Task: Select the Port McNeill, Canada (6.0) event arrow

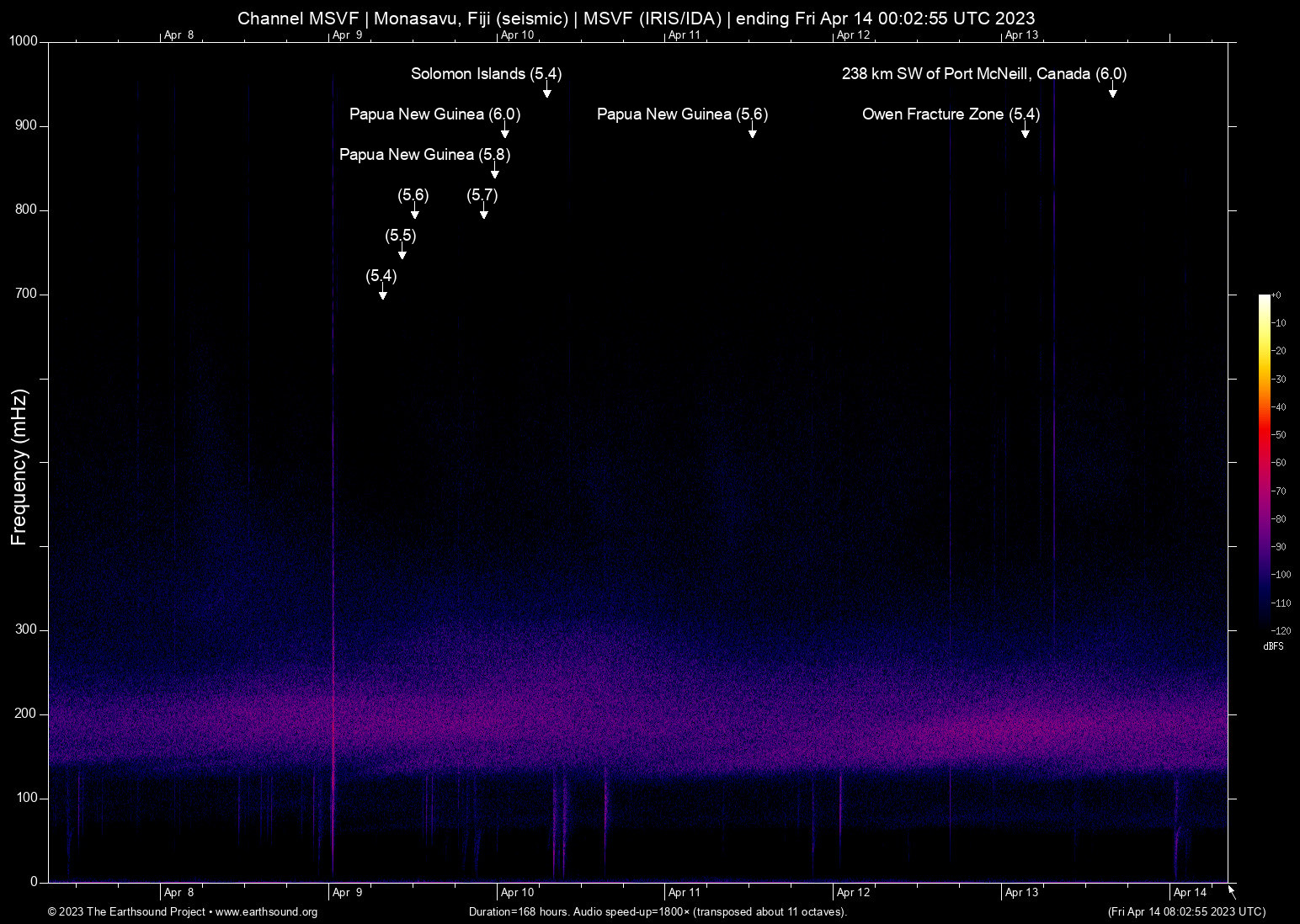Action: point(1113,93)
